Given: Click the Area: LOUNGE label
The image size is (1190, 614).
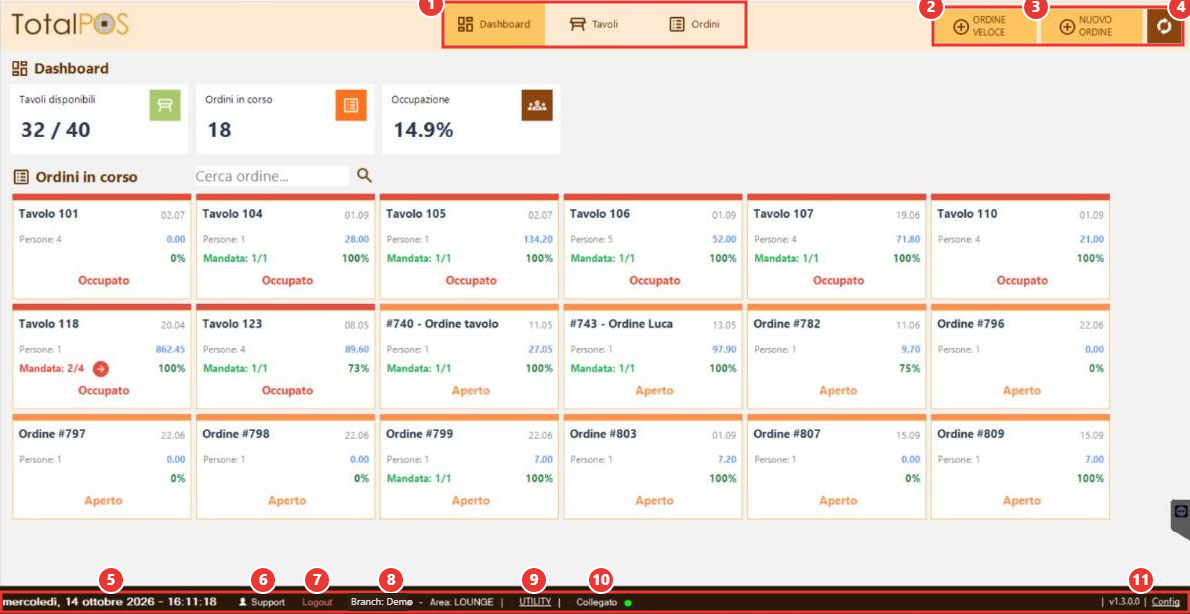Looking at the screenshot, I should tap(461, 602).
